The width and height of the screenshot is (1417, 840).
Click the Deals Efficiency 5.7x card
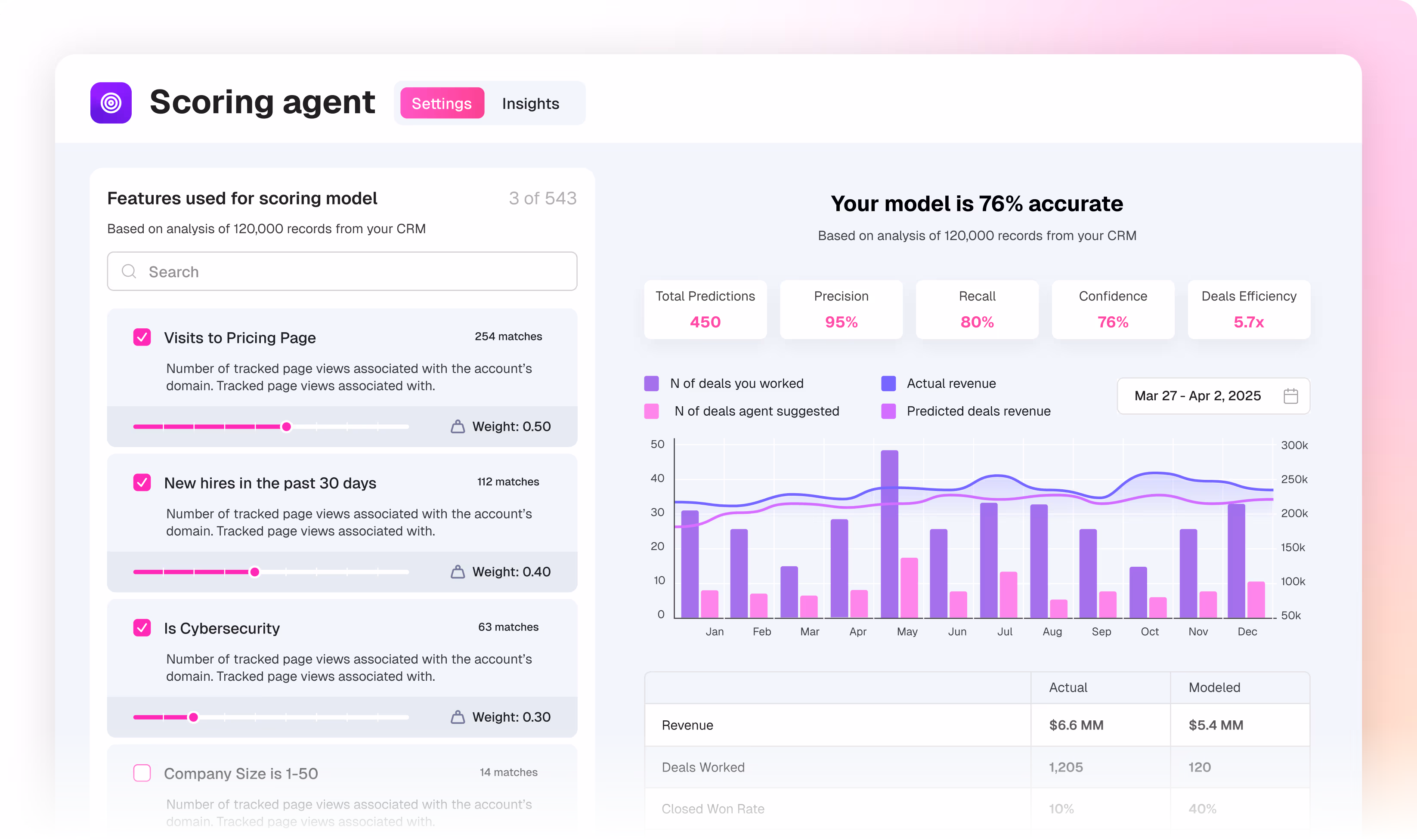pos(1248,310)
